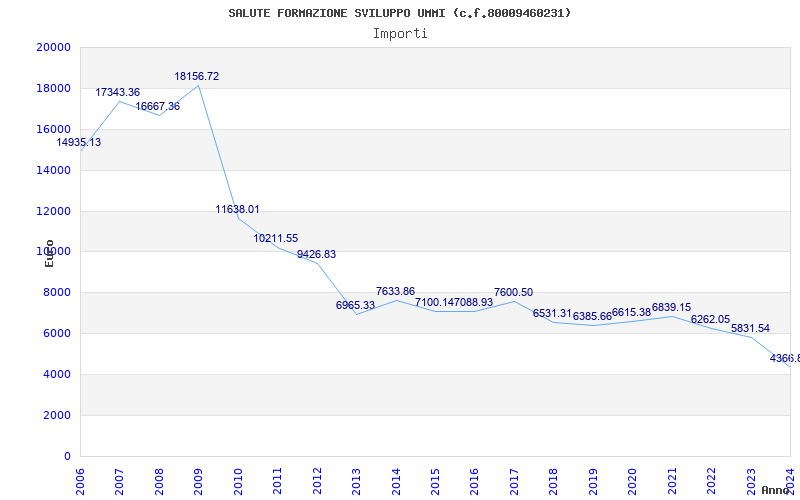The image size is (800, 500).
Task: Click the 2021 year axis label
Action: pos(672,482)
